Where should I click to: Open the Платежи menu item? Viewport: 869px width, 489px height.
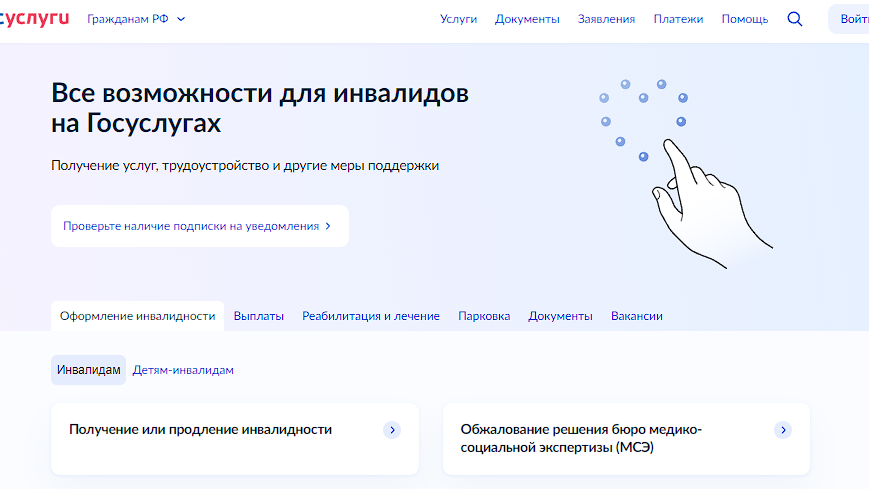tap(678, 19)
